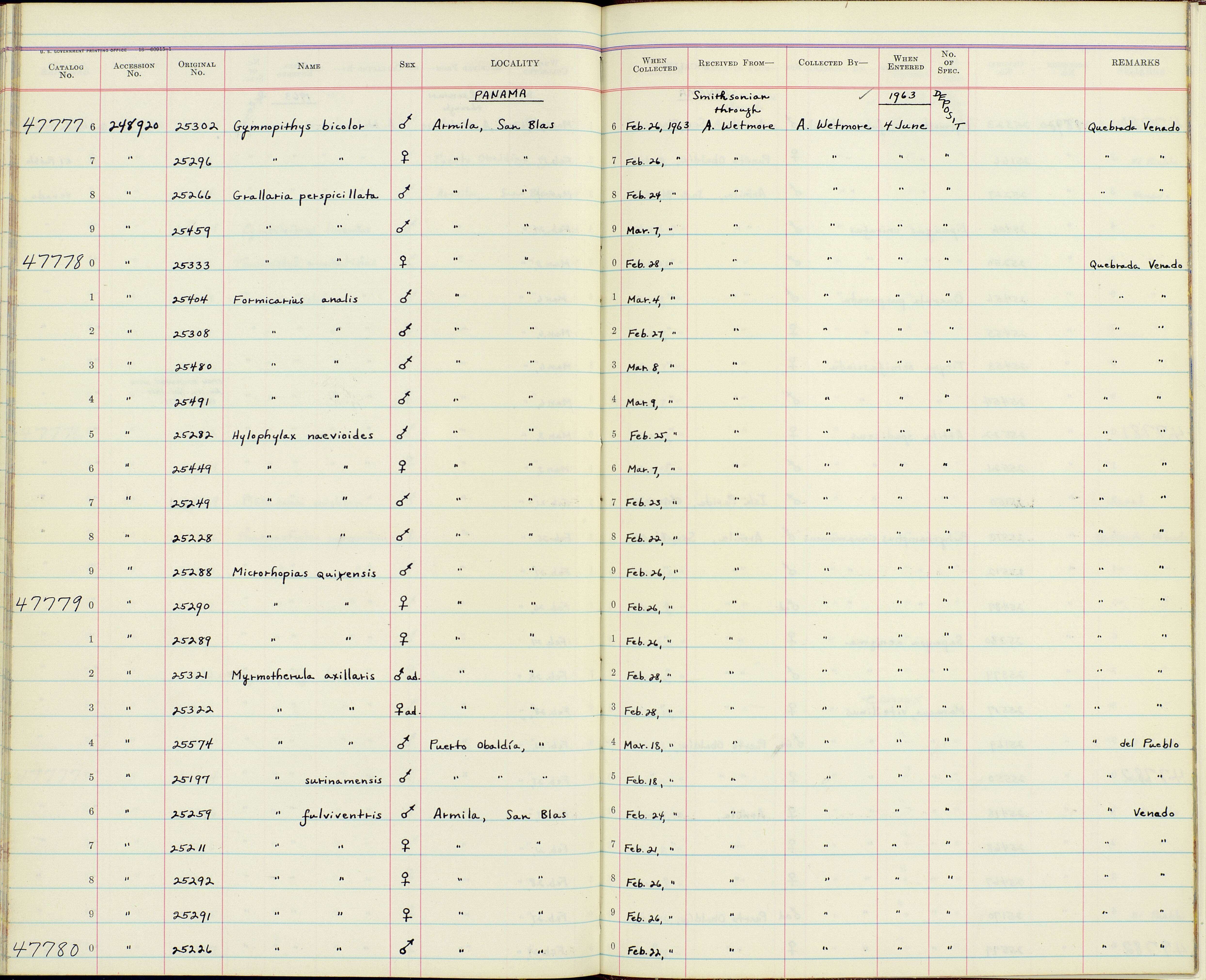Image resolution: width=1206 pixels, height=980 pixels.
Task: Select original number '25266'
Action: [x=192, y=196]
